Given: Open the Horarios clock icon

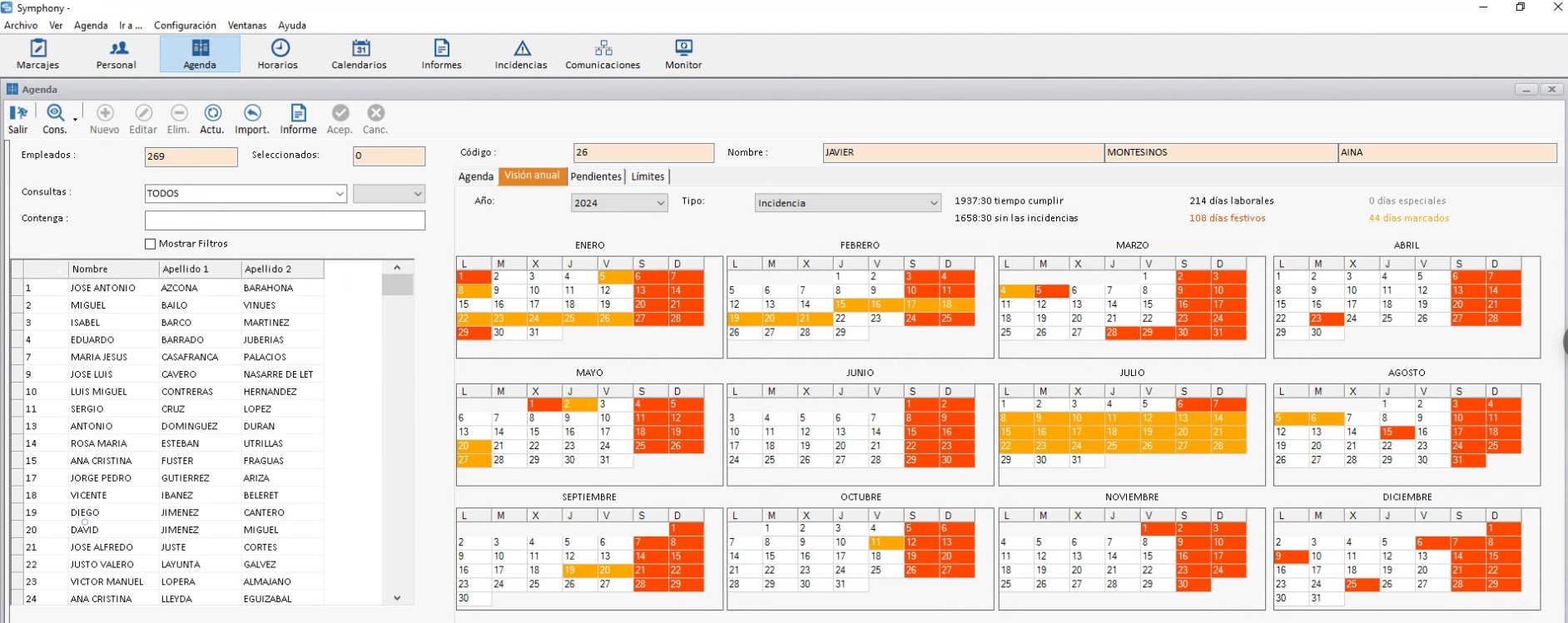Looking at the screenshot, I should click(x=280, y=47).
